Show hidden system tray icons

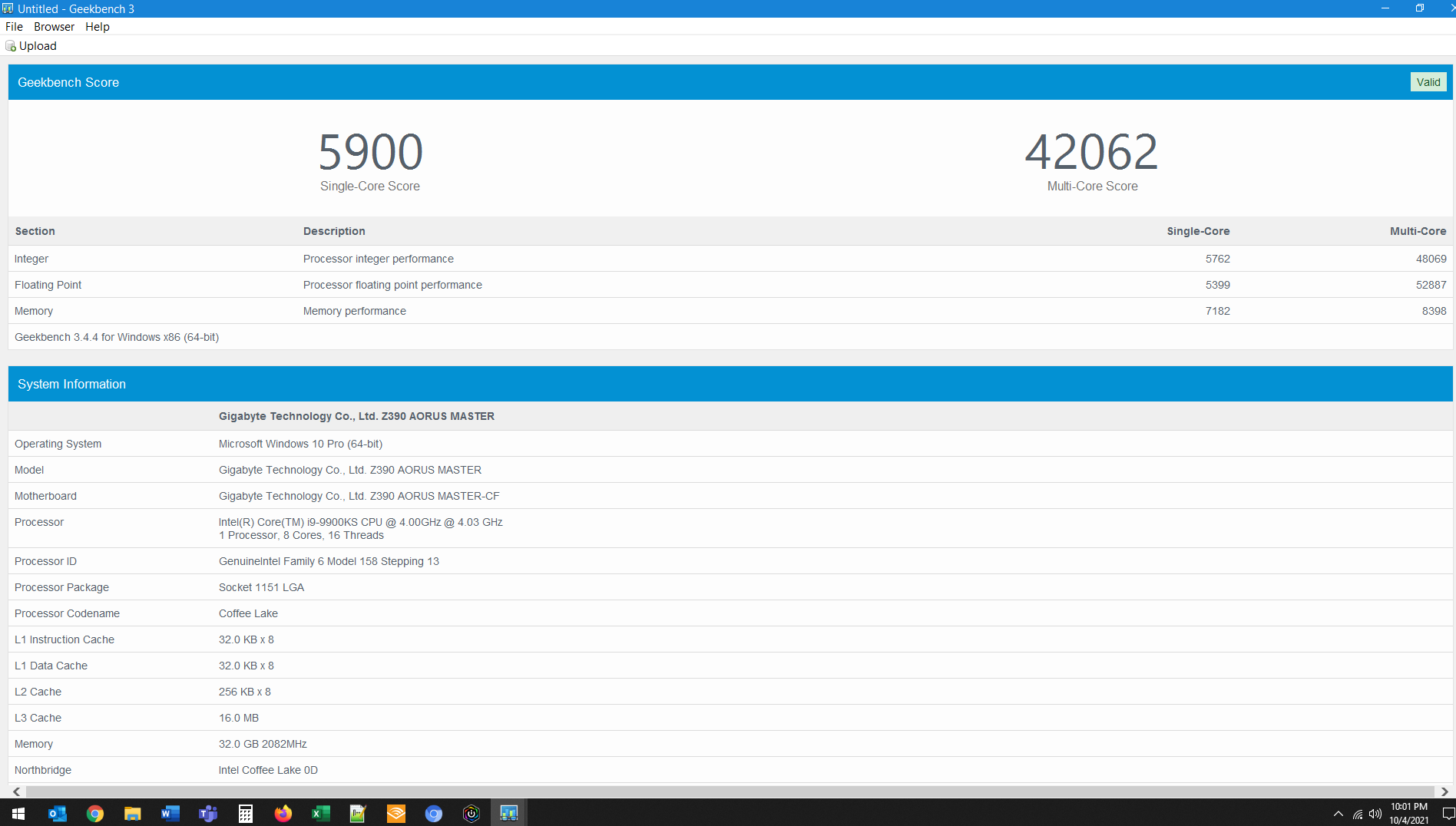pos(1339,814)
